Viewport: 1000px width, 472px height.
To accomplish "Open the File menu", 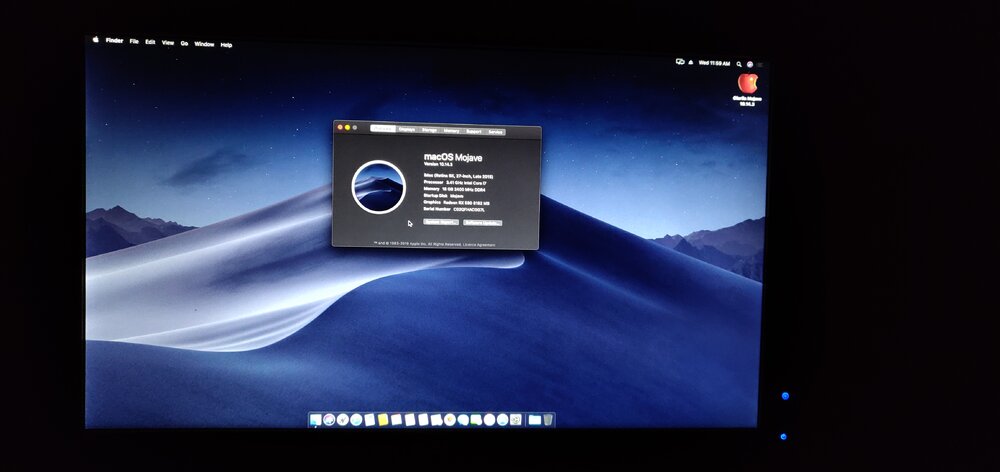I will point(134,42).
